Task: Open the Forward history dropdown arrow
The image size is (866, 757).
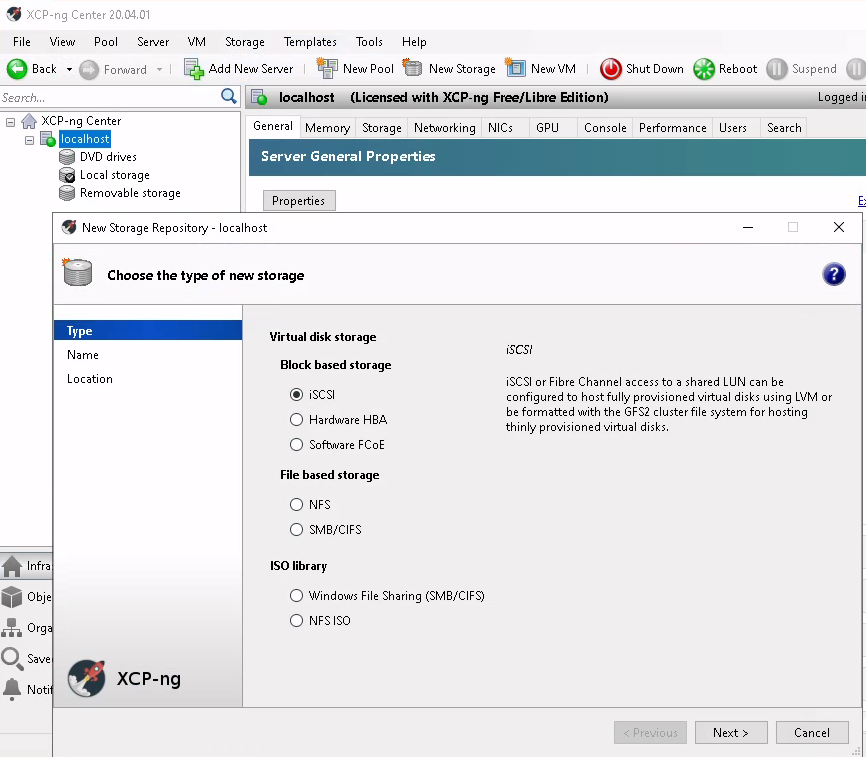Action: (x=160, y=70)
